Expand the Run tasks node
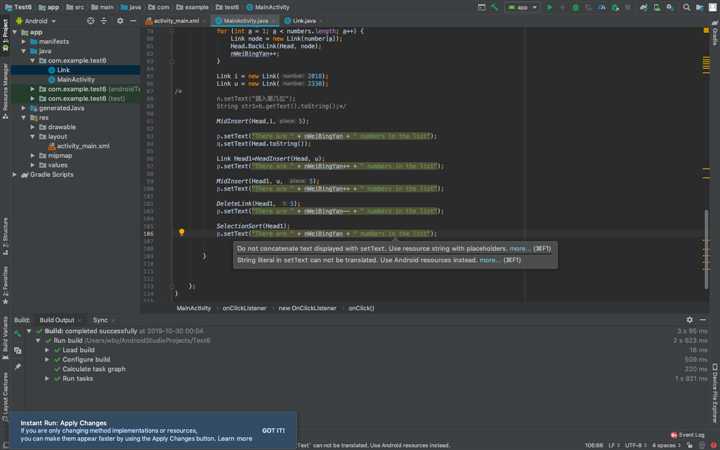 [x=47, y=379]
